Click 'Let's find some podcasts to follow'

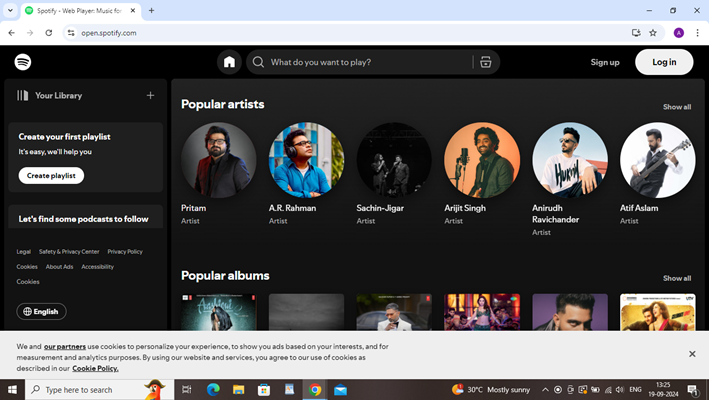83,219
